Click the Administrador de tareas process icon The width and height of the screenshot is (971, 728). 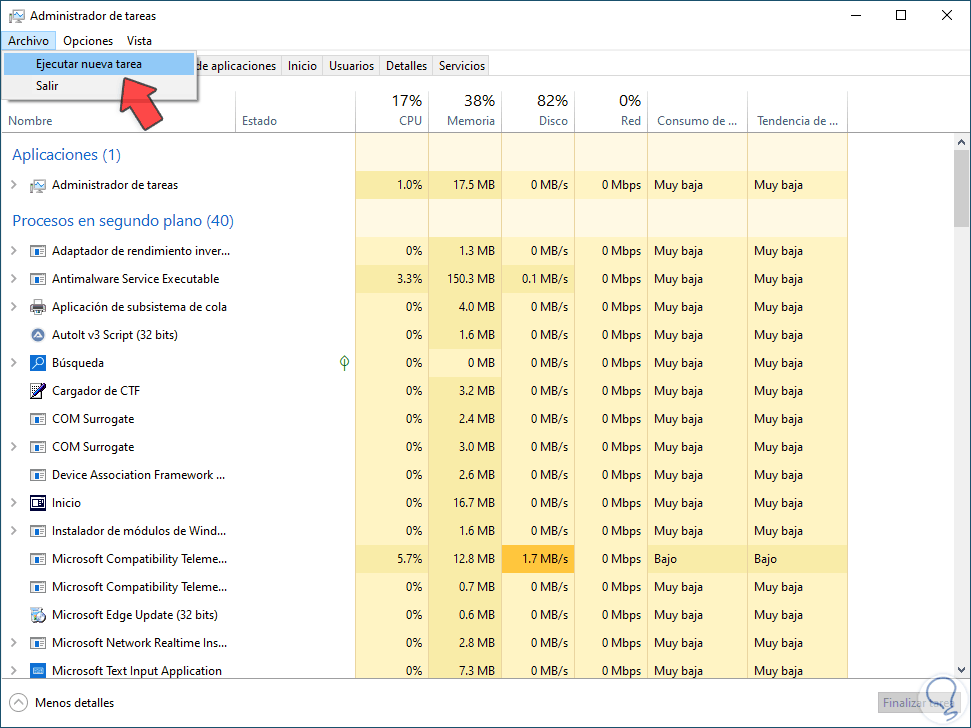click(x=38, y=185)
